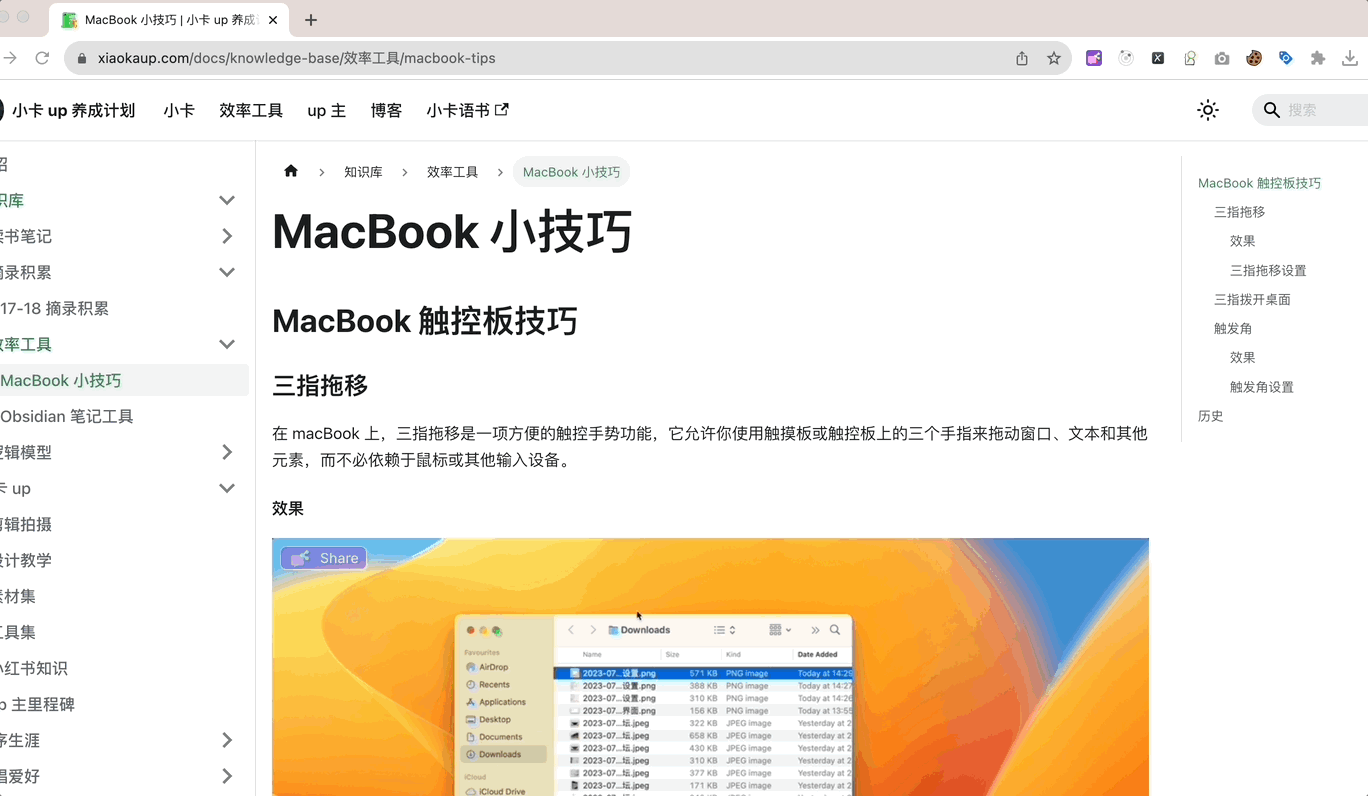This screenshot has height=796, width=1368.
Task: Click the search magnifier icon in navbar
Action: click(1272, 110)
